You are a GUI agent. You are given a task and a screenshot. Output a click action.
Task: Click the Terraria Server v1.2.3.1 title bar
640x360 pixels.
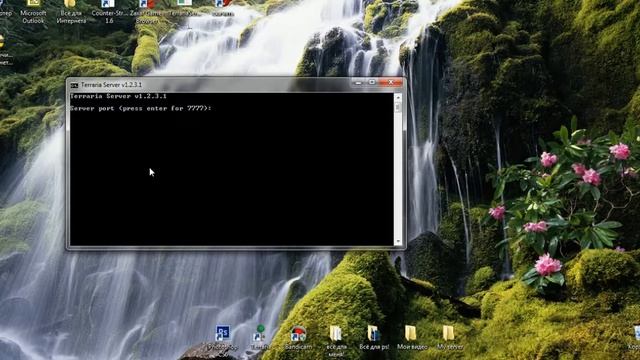click(212, 84)
